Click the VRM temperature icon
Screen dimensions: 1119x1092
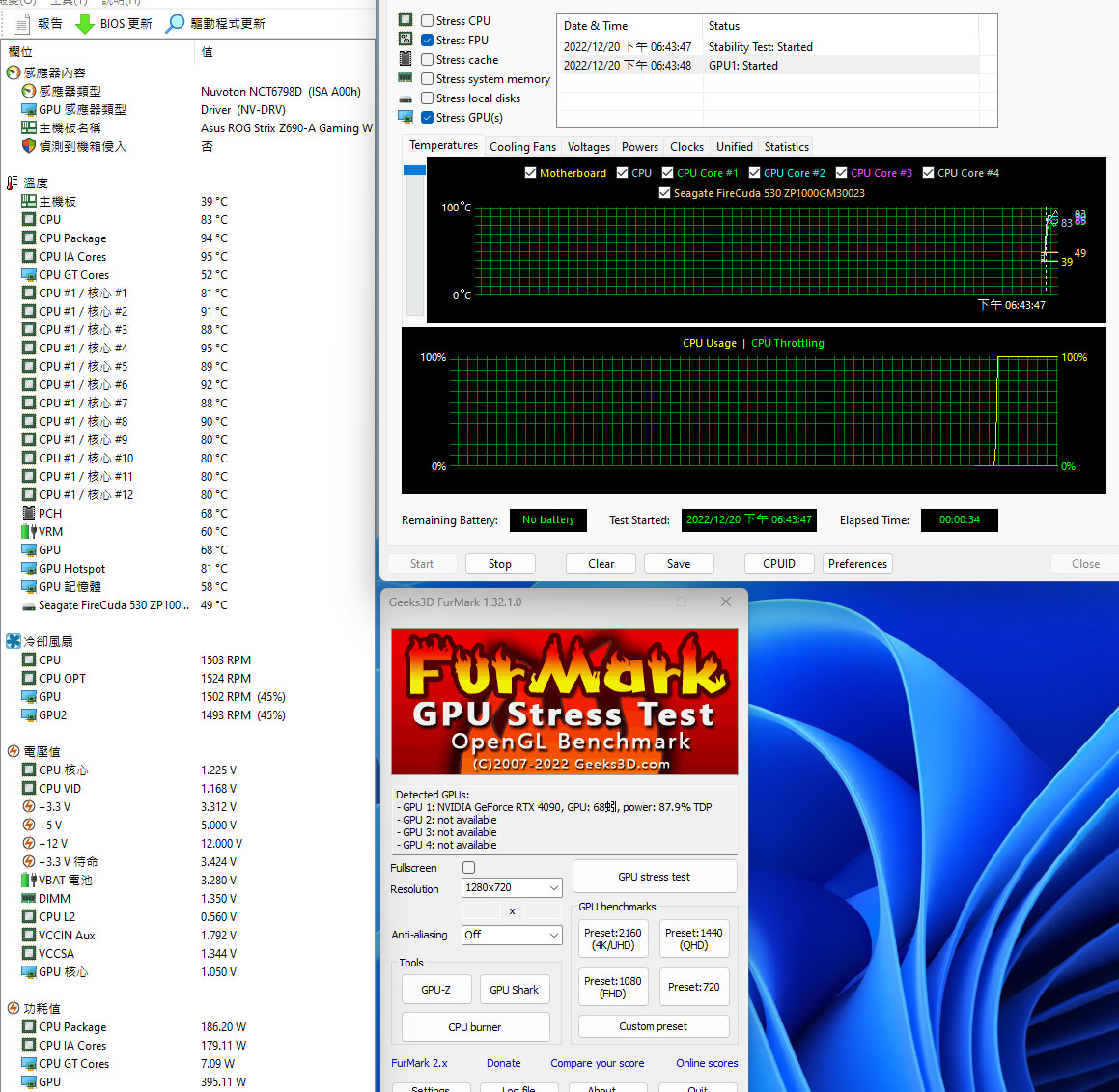[x=29, y=531]
